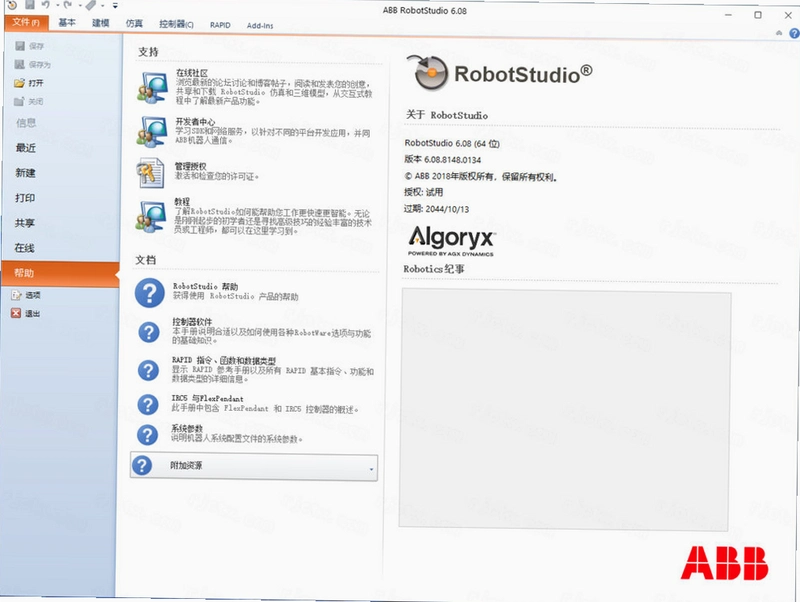Open the 在线社区 online community icon
Image resolution: width=800 pixels, height=602 pixels.
[152, 87]
